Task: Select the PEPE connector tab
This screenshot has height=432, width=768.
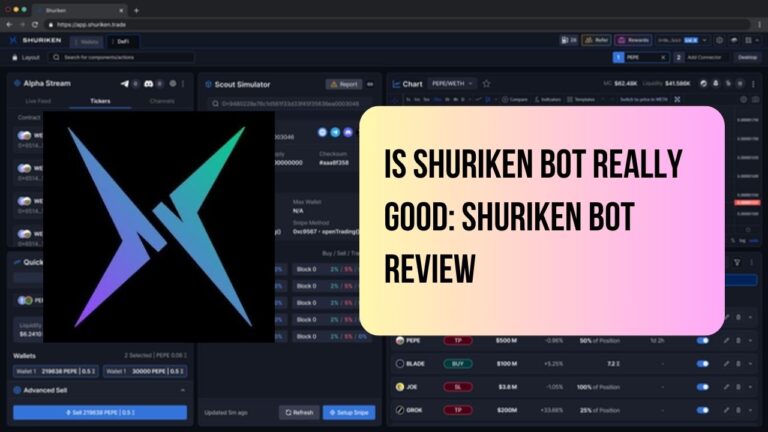Action: click(641, 57)
